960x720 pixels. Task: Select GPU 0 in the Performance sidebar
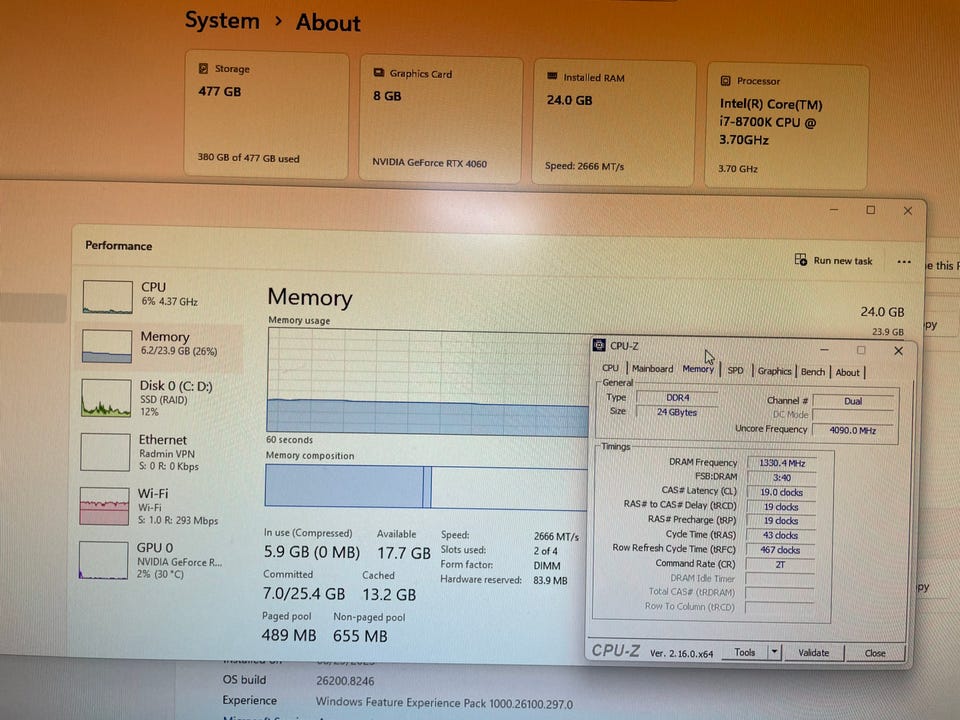(156, 560)
